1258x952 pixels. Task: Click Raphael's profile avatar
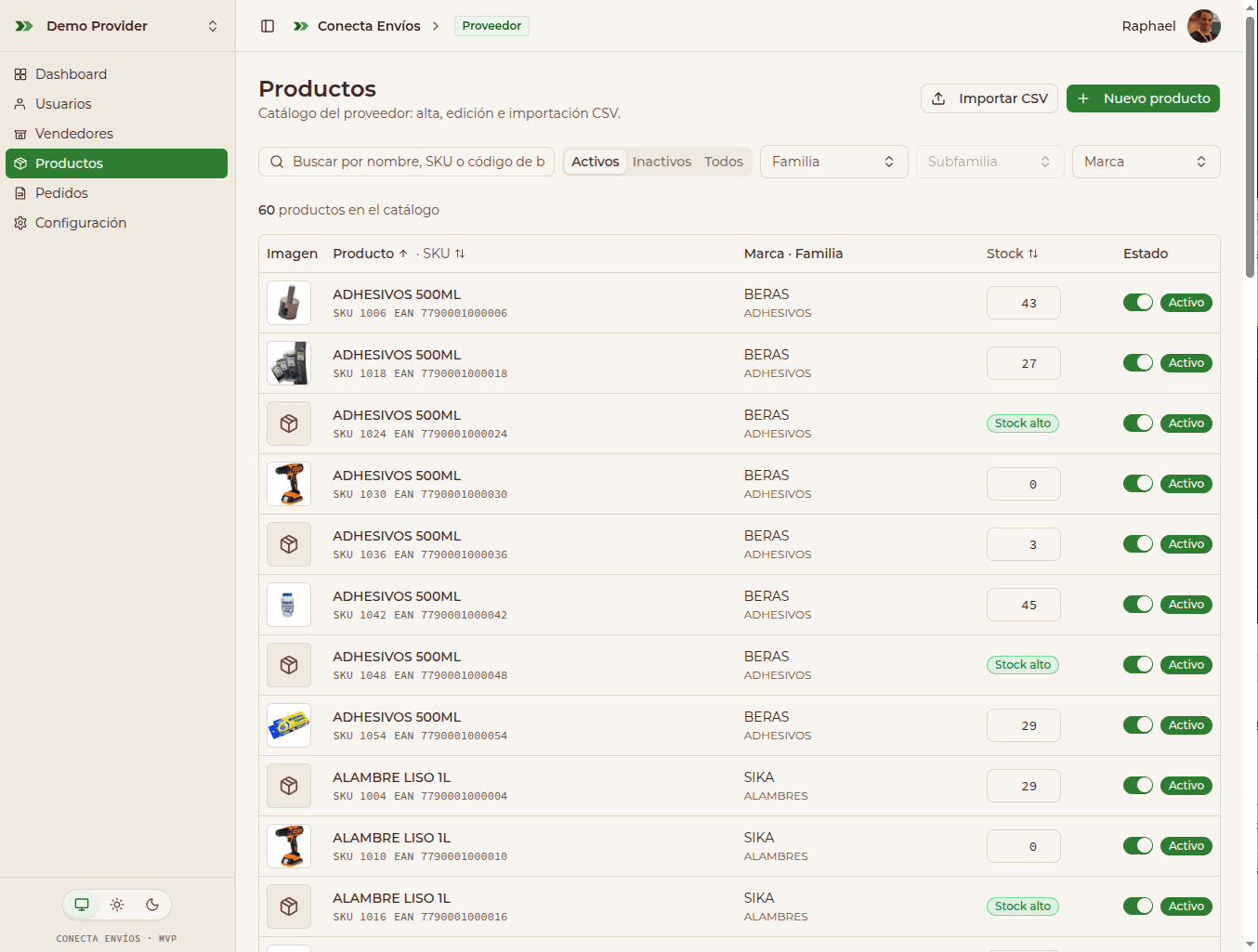(1204, 26)
